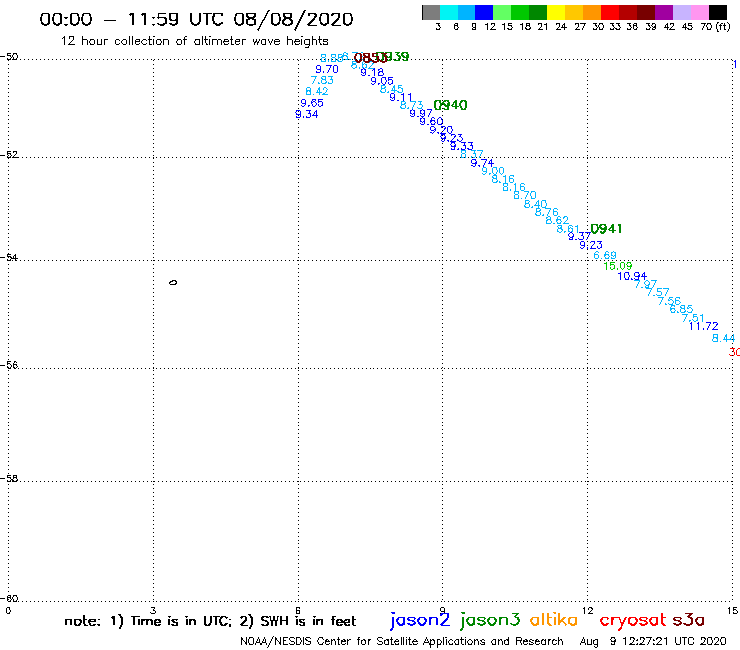Click the 7.83 wave height reading

click(x=322, y=80)
